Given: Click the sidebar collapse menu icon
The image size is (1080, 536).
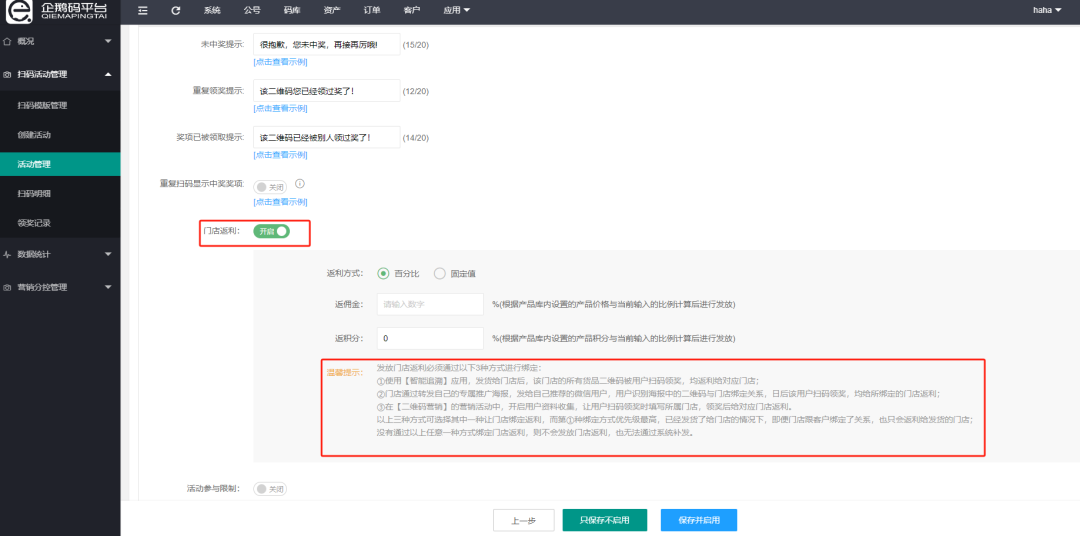Looking at the screenshot, I should [143, 10].
